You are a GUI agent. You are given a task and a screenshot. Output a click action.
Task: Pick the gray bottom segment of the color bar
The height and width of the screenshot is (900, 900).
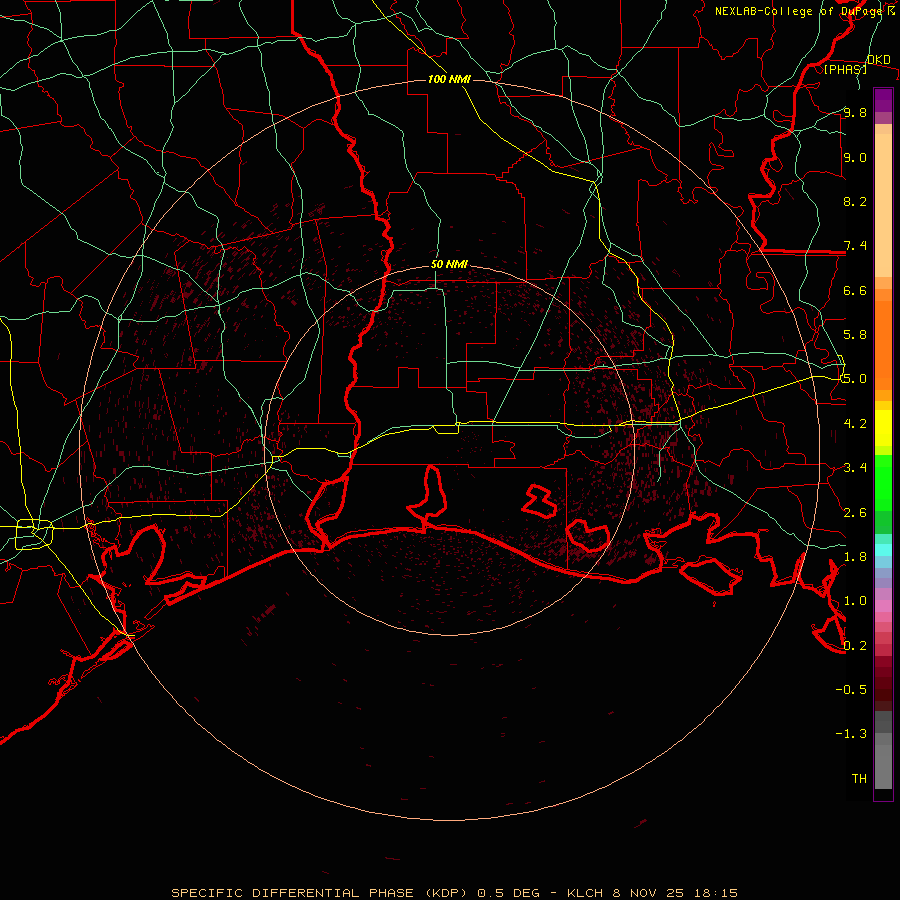[x=883, y=761]
